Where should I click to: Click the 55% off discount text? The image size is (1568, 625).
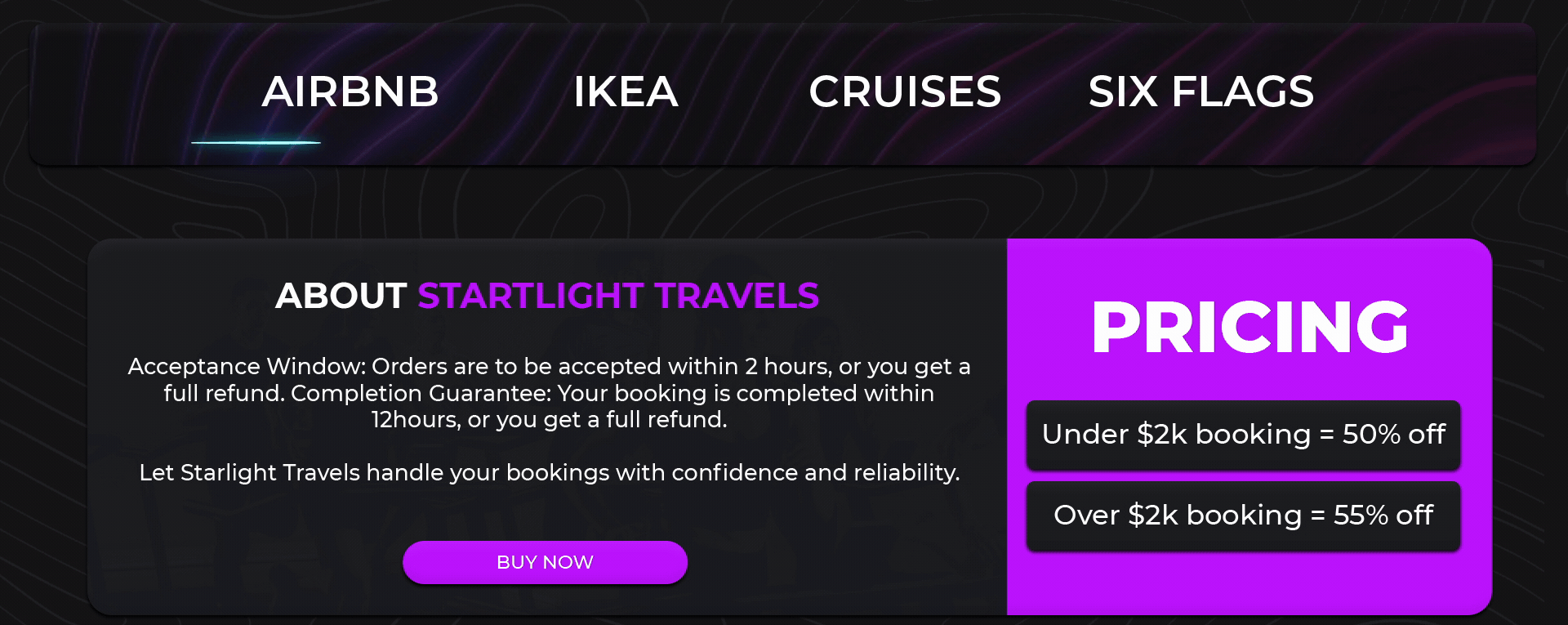1383,515
